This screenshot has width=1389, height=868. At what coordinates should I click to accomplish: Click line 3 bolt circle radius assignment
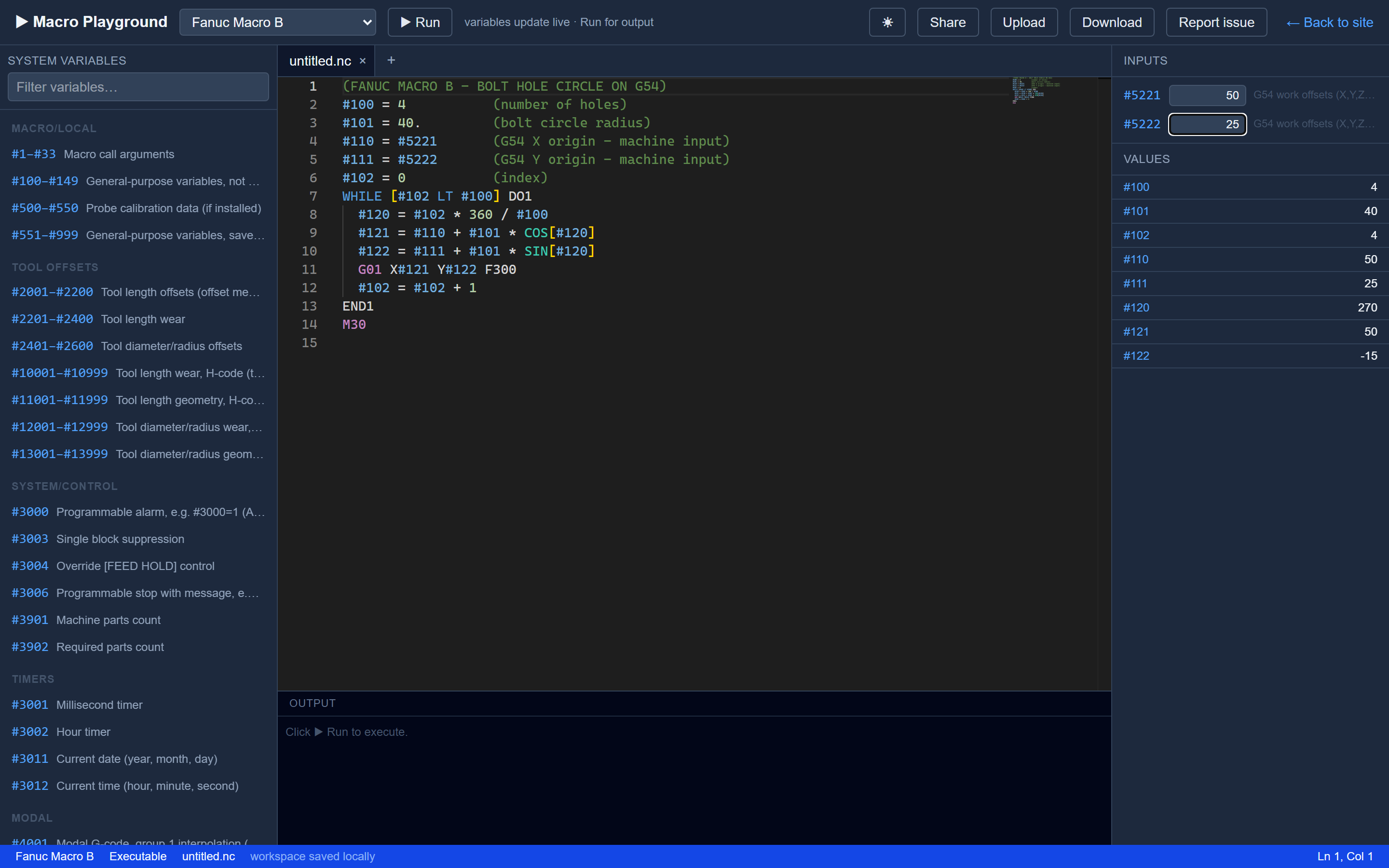tap(496, 123)
